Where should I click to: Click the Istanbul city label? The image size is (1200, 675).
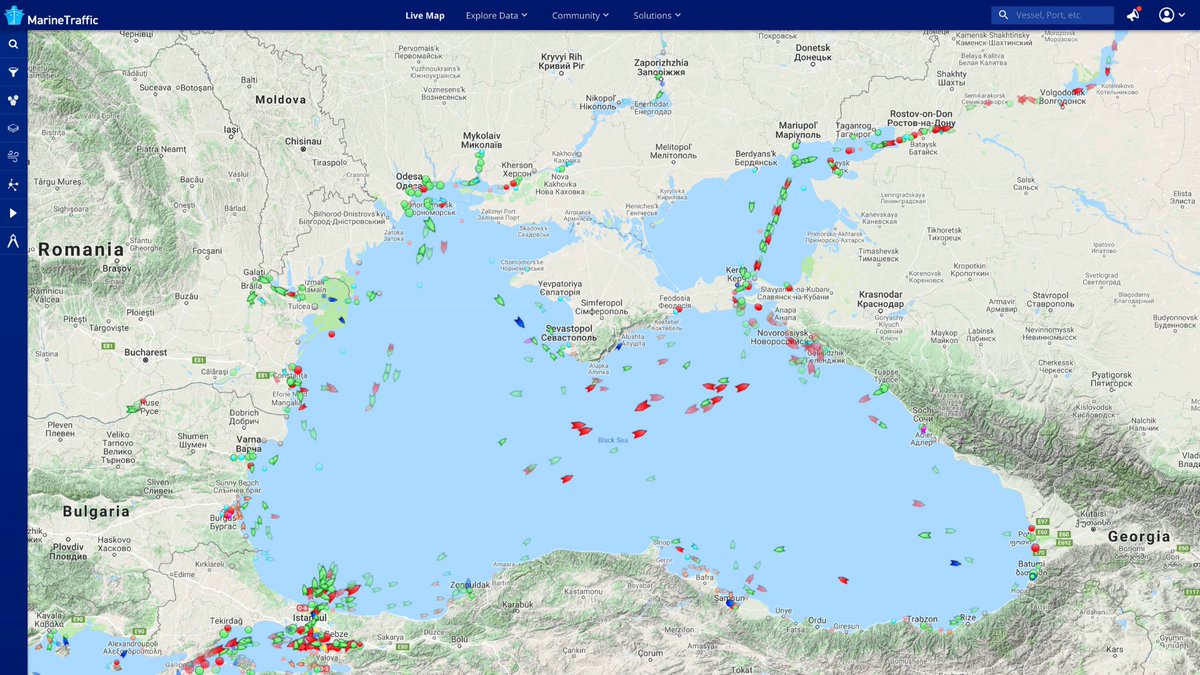pyautogui.click(x=310, y=619)
